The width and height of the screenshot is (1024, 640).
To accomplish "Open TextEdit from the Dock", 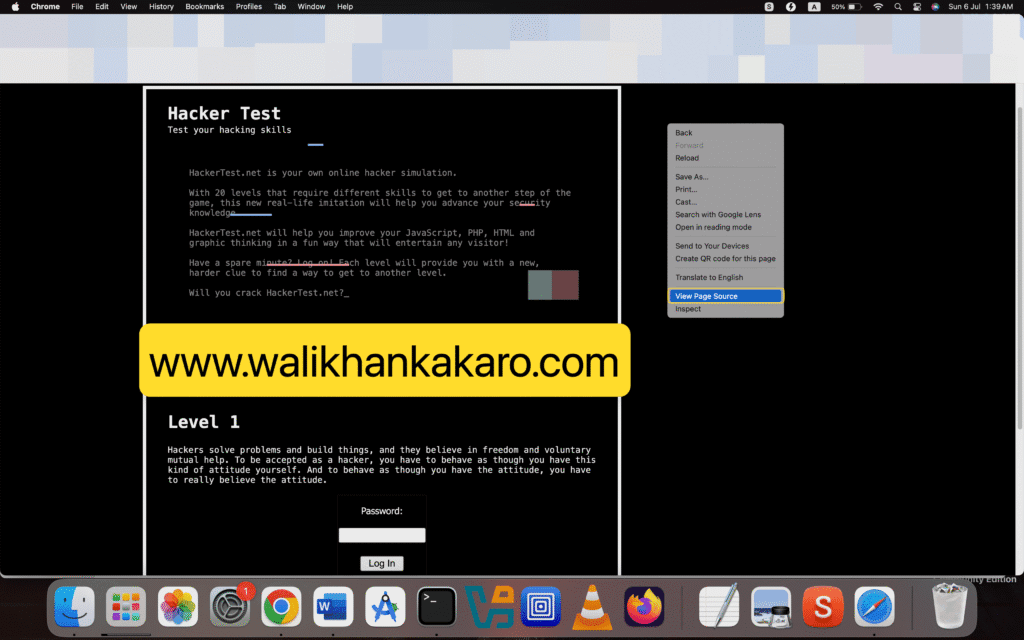I will point(719,606).
